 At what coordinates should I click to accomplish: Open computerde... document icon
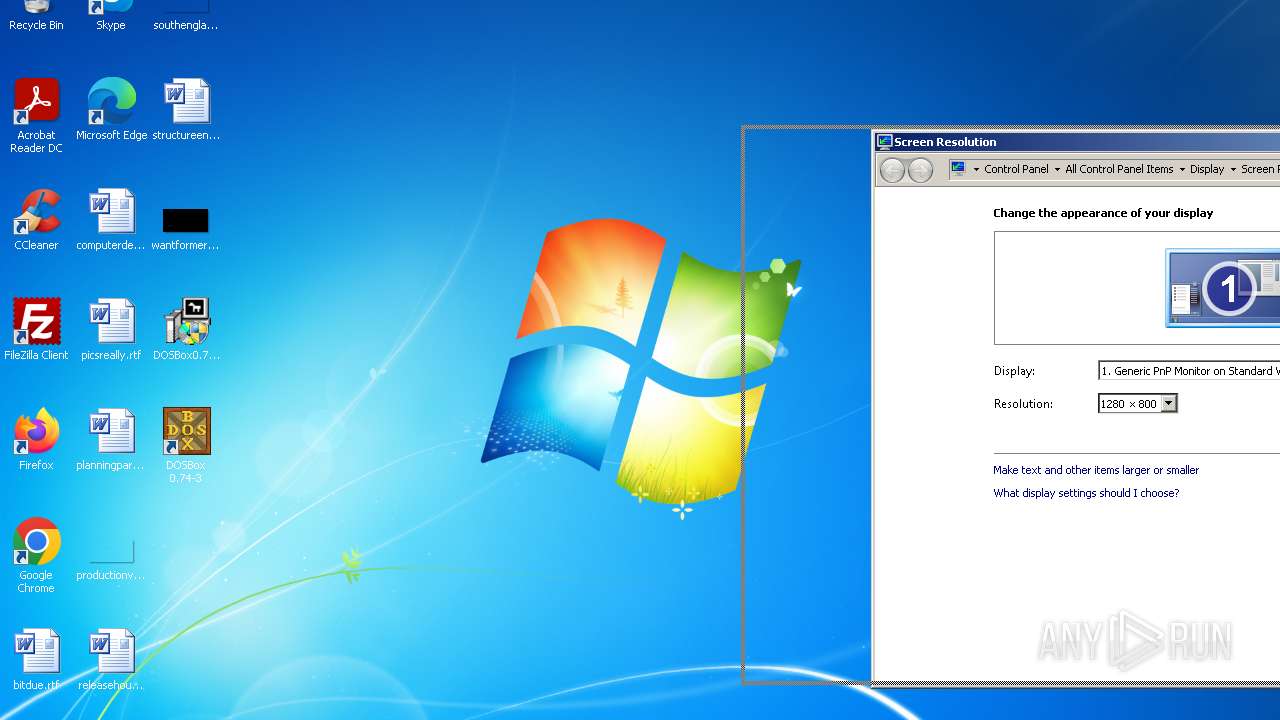111,219
